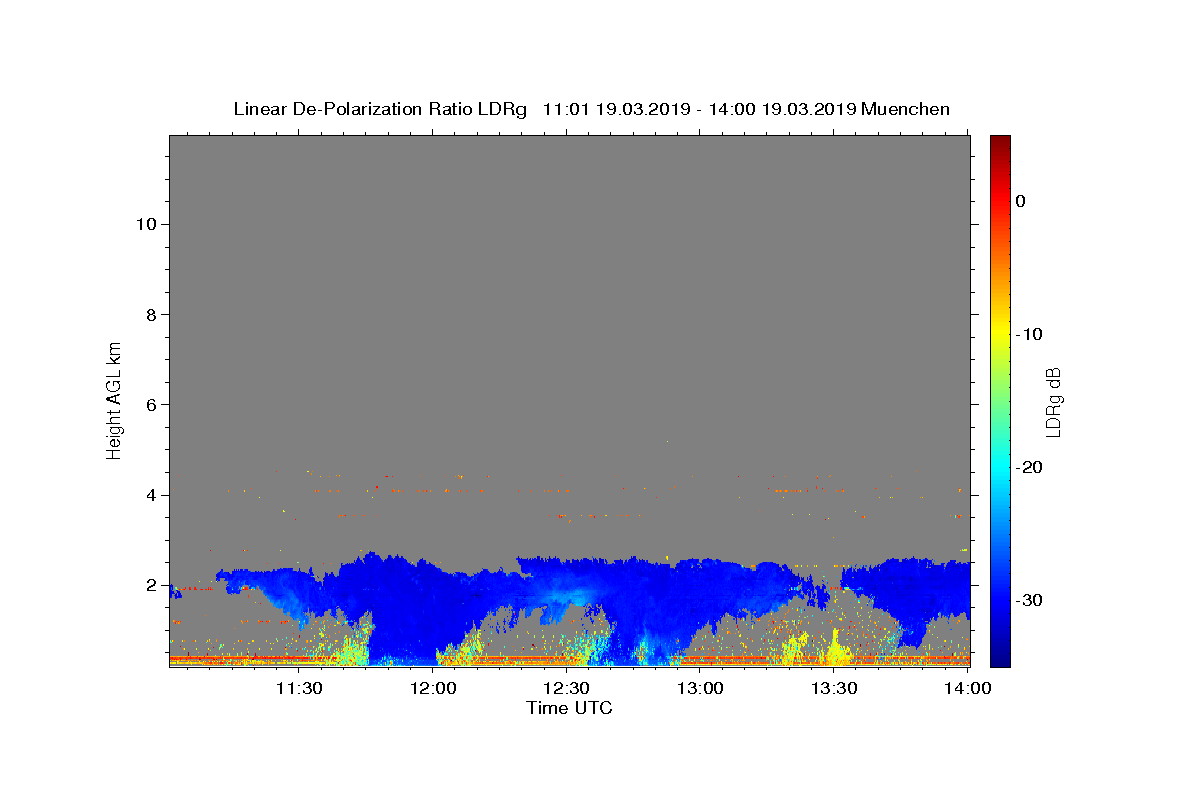Click the colorbar value -10
The image size is (1200, 800).
click(1028, 334)
